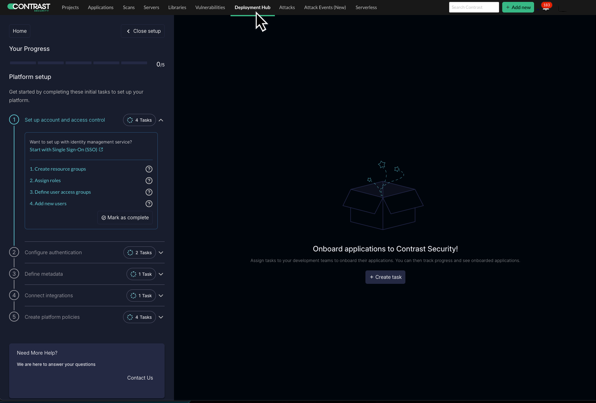Image resolution: width=596 pixels, height=403 pixels.
Task: Open the Projects tab
Action: click(70, 7)
